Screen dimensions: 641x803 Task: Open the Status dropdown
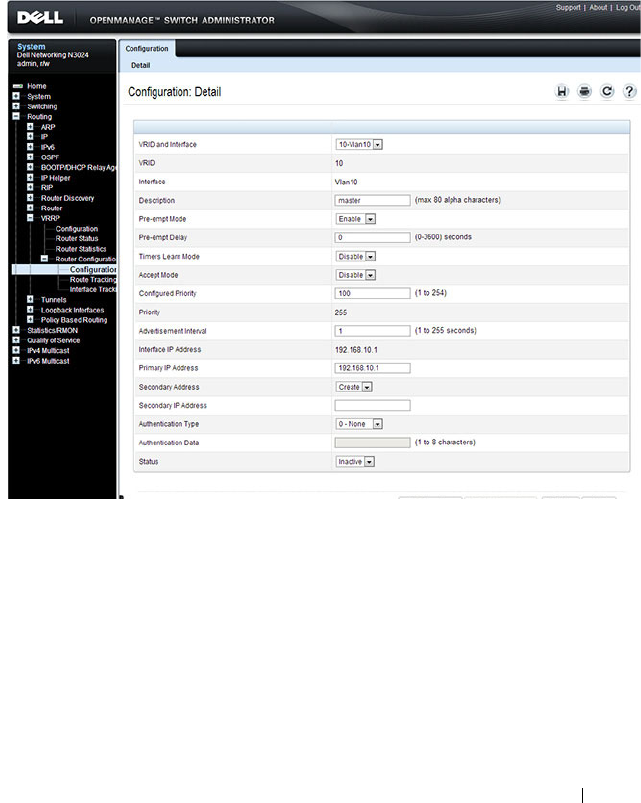pyautogui.click(x=355, y=461)
